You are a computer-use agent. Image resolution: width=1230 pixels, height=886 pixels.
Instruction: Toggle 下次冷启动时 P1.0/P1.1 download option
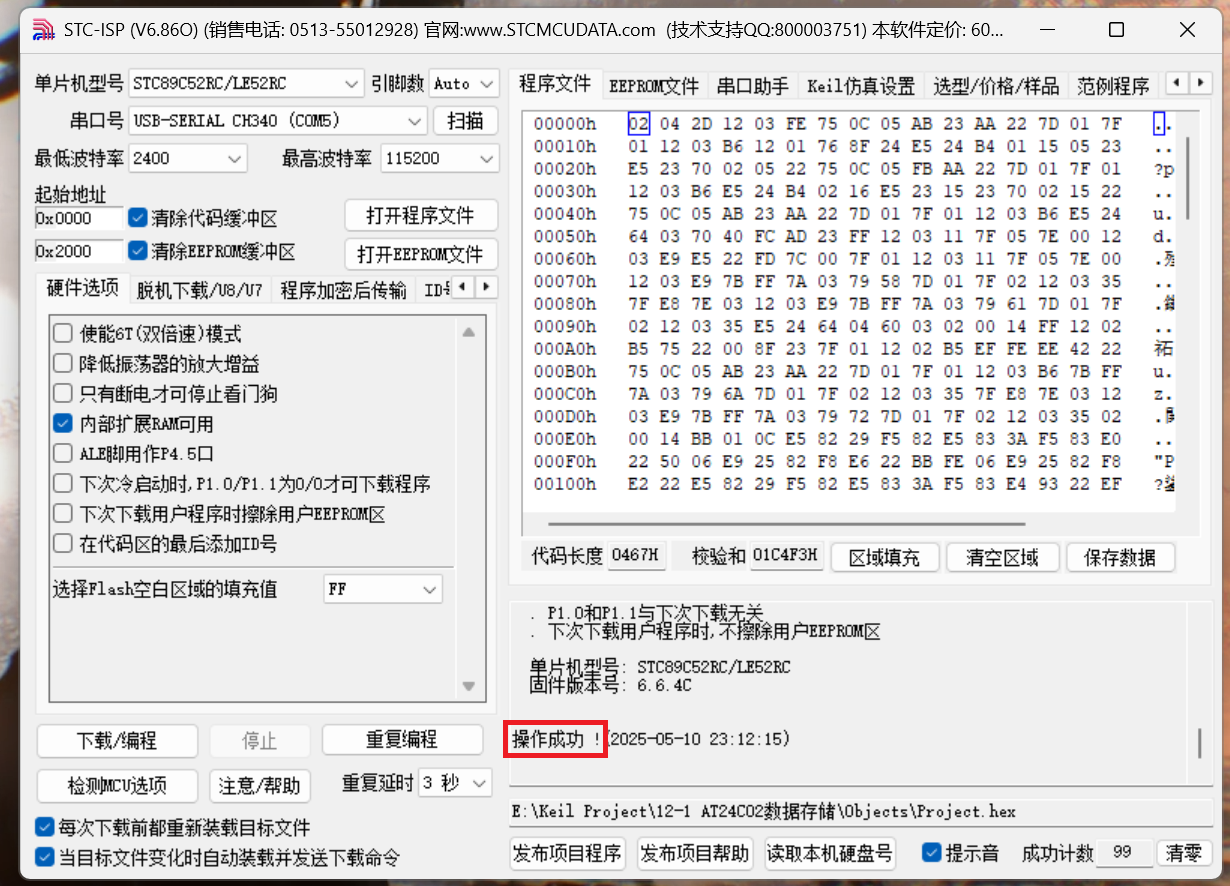click(x=63, y=484)
